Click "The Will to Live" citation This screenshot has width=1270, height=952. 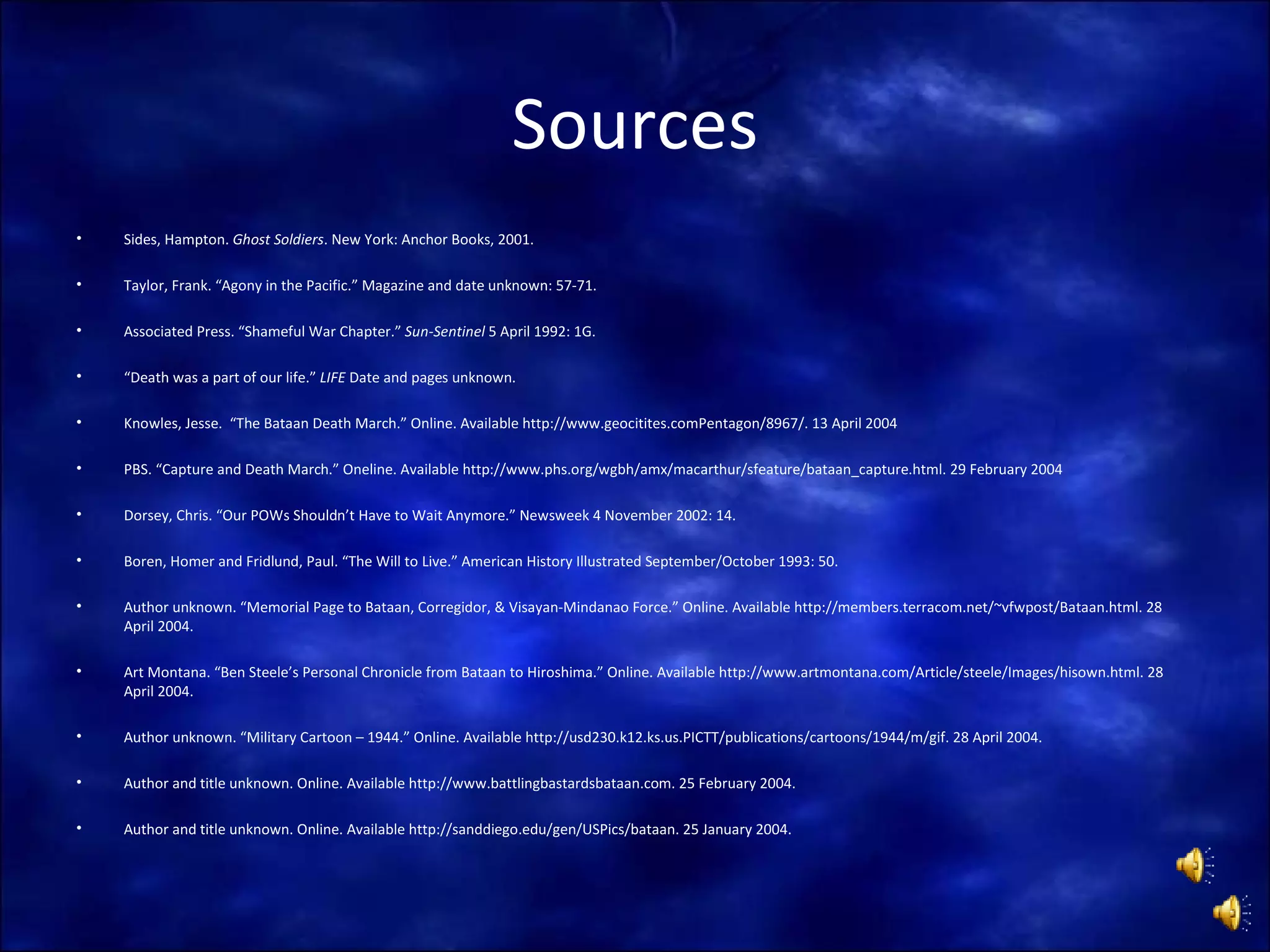coord(399,562)
